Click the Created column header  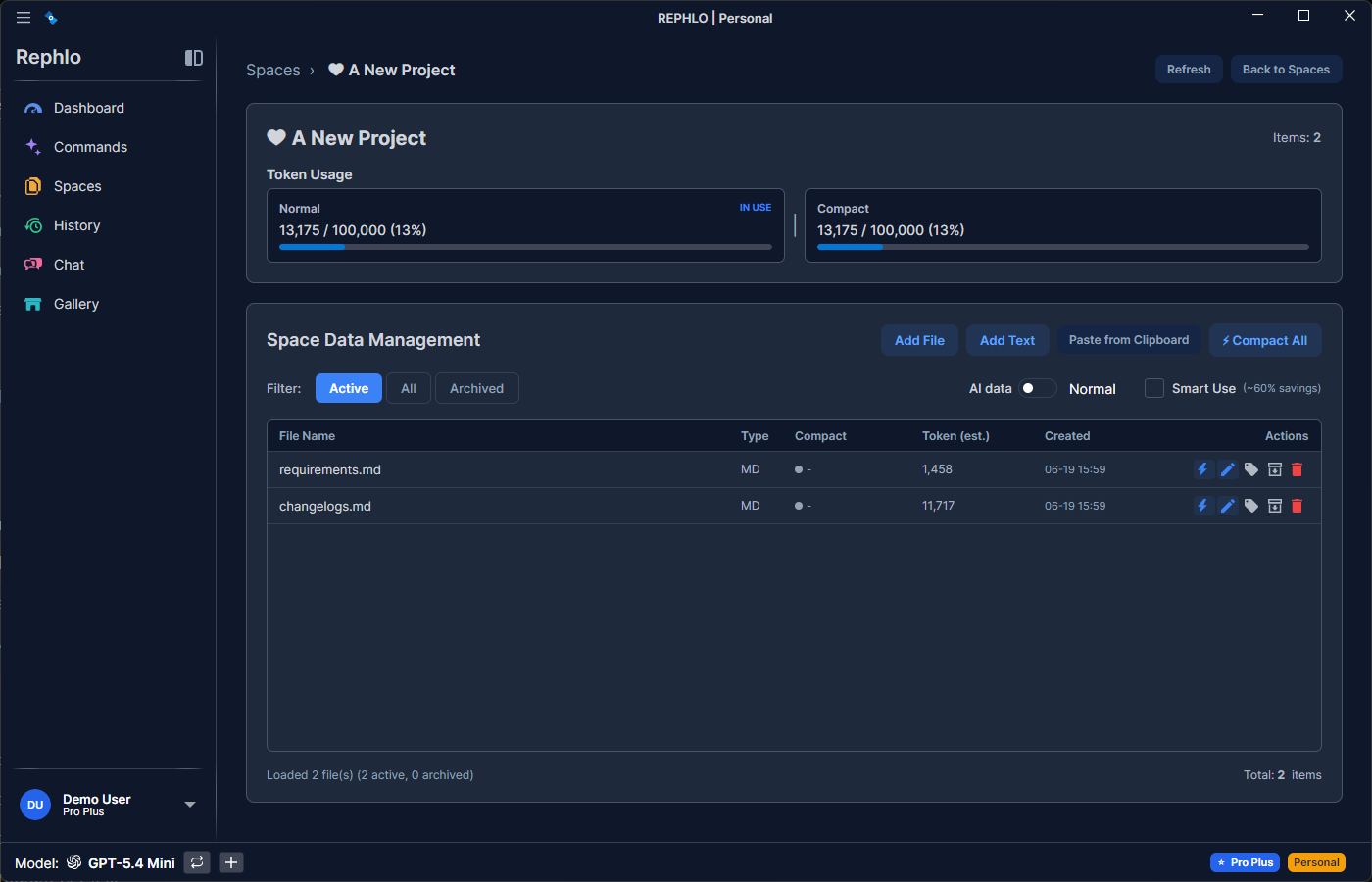[1067, 436]
